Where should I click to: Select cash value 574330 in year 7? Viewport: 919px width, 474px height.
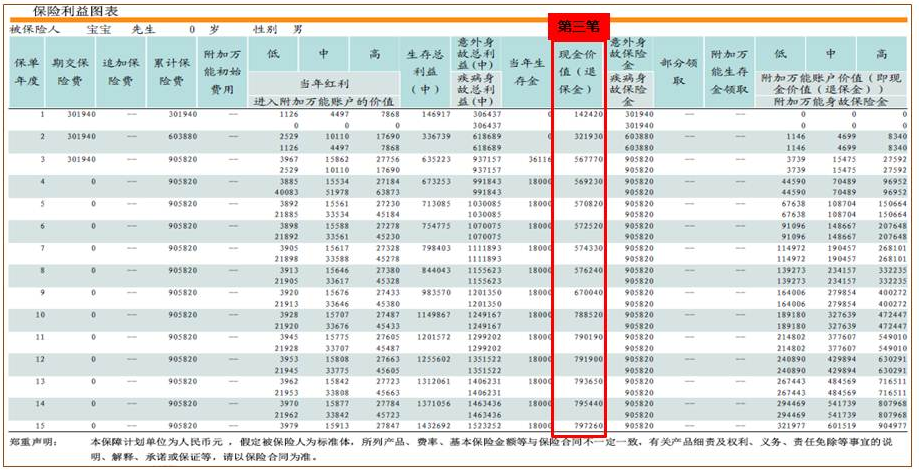[x=587, y=248]
